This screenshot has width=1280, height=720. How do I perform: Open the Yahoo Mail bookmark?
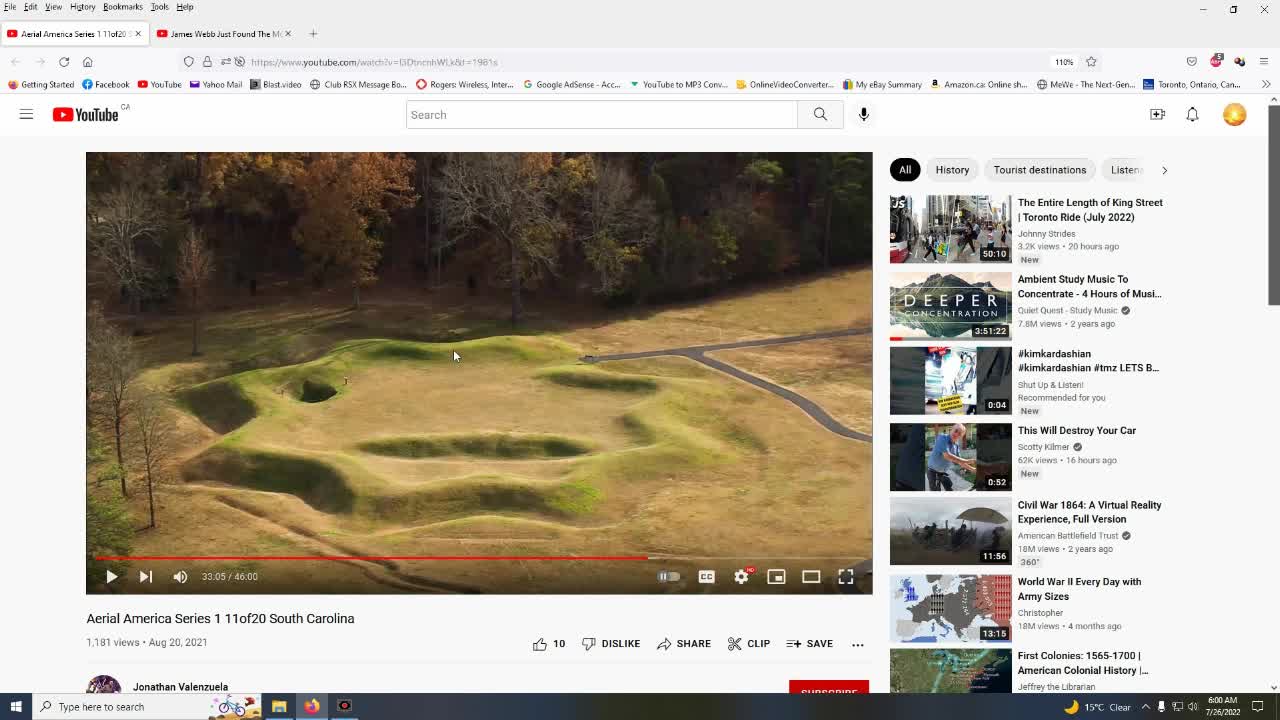click(x=216, y=85)
